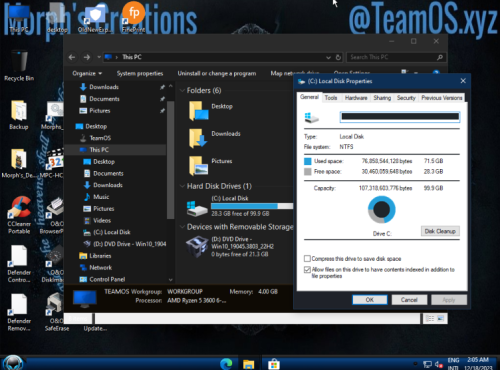
Task: Open the FirePrint desktop shortcut
Action: click(133, 17)
